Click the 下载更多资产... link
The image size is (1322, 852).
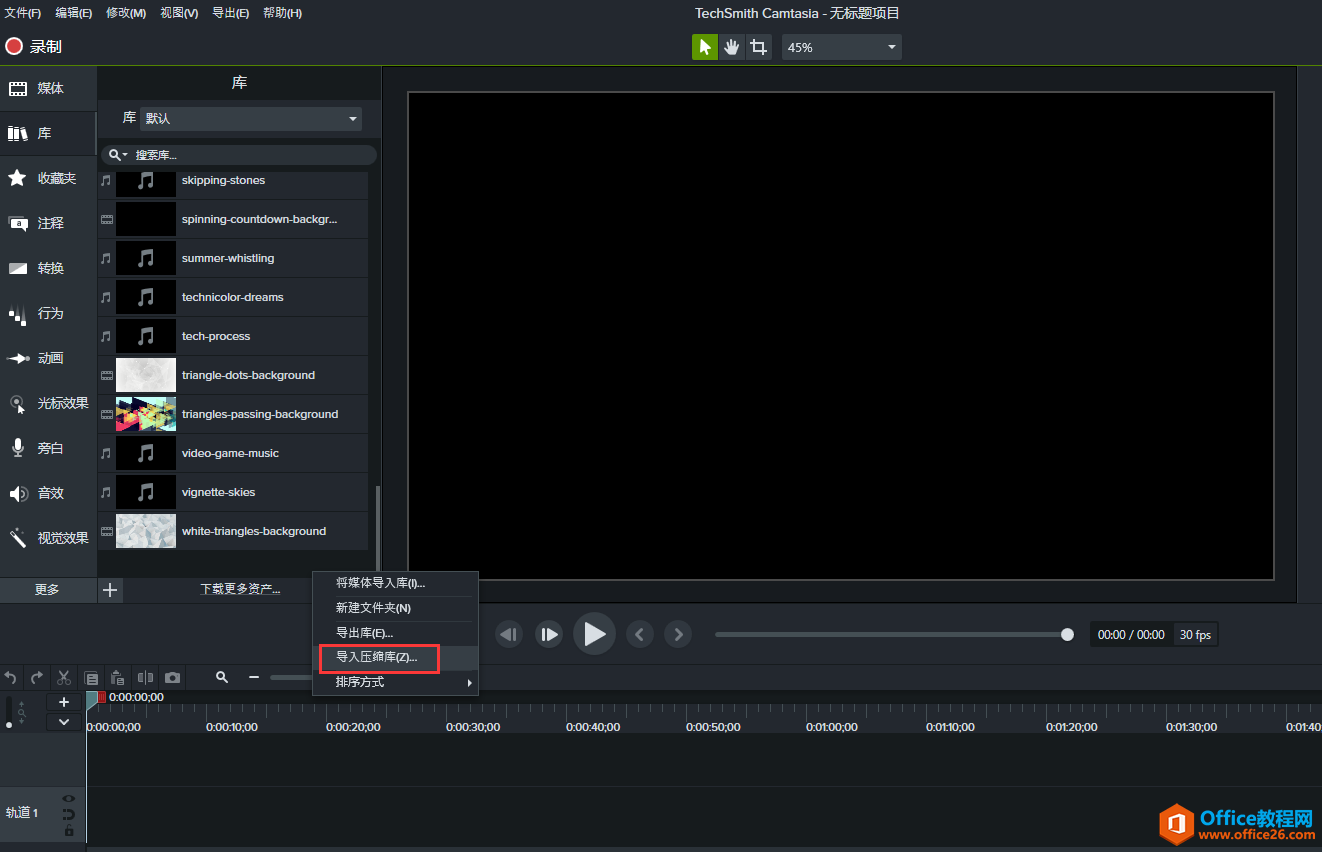[240, 590]
